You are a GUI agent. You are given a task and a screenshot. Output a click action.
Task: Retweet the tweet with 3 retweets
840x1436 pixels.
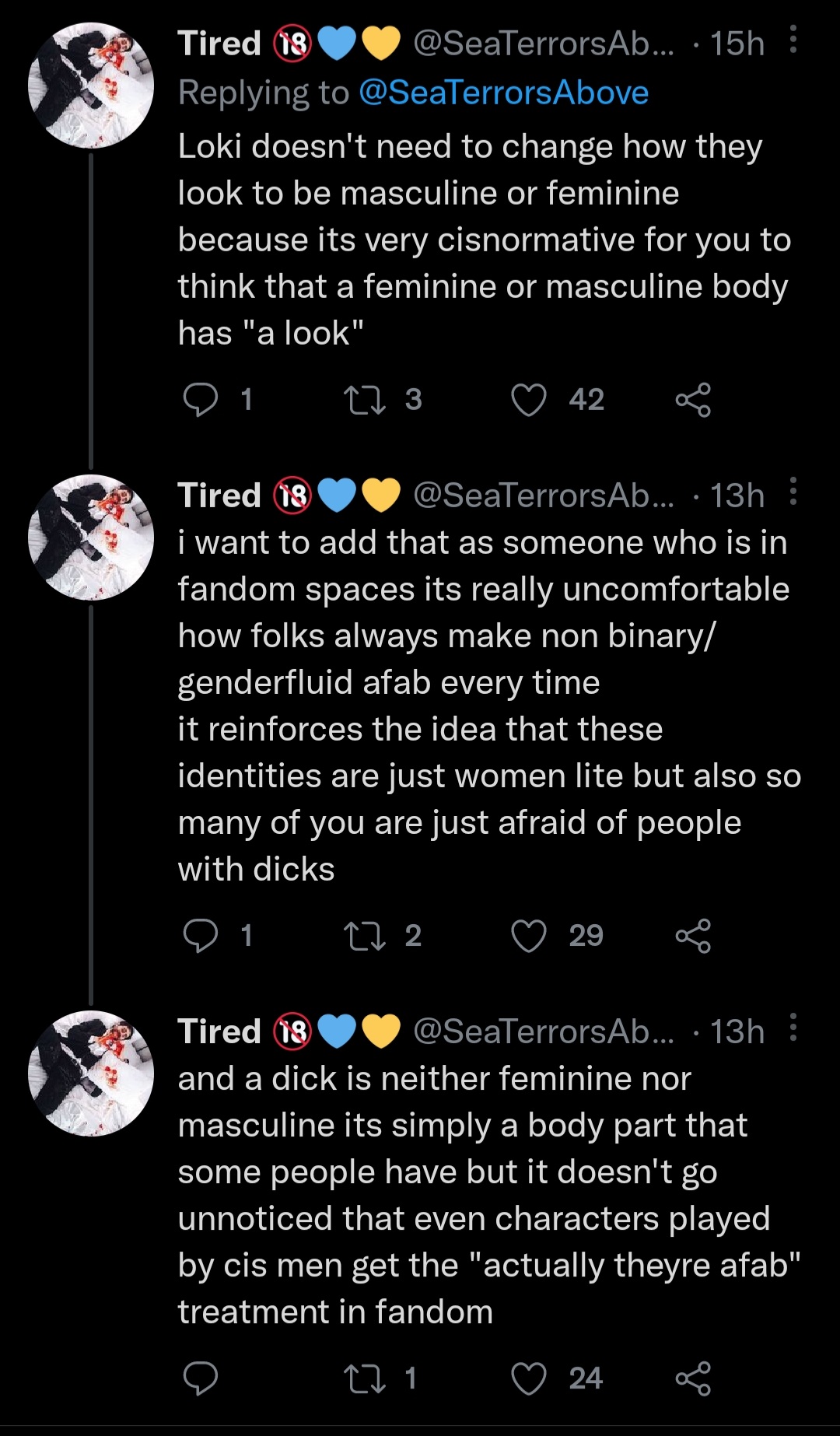pyautogui.click(x=365, y=400)
